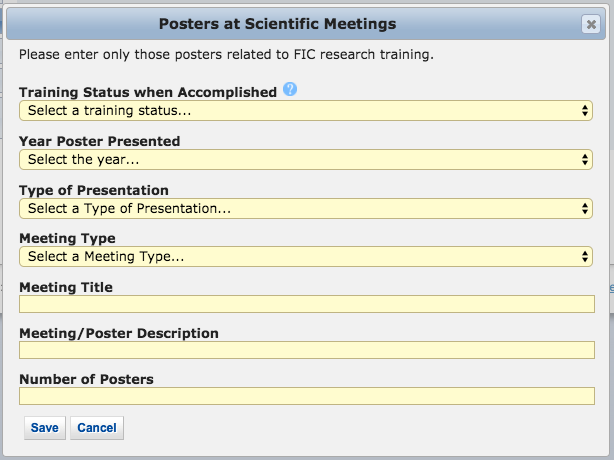Click the Year Poster Presented label
Viewport: 614px width, 460px height.
point(100,141)
